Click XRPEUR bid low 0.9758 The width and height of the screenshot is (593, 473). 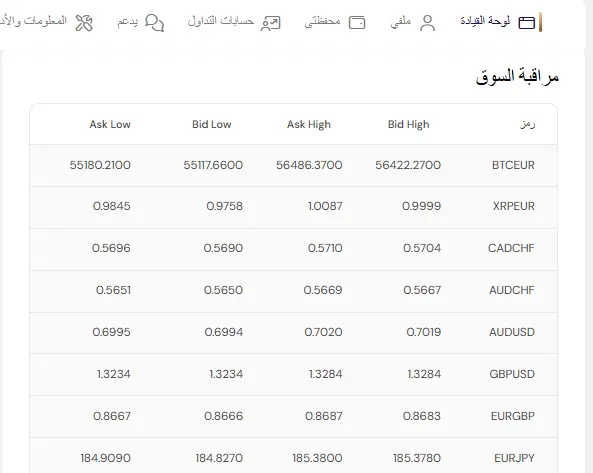click(x=224, y=206)
